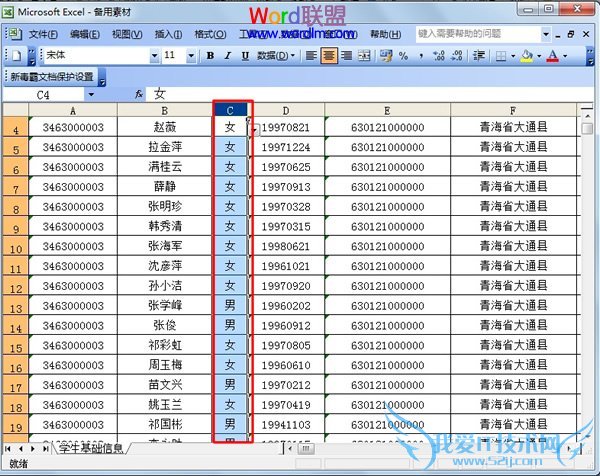Screen dimensions: 600x476
Task: Toggle Underline formatting
Action: pyautogui.click(x=245, y=56)
